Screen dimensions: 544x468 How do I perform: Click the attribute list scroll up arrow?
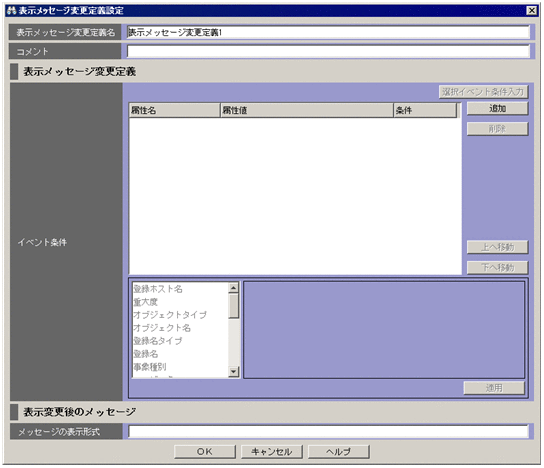pos(233,288)
